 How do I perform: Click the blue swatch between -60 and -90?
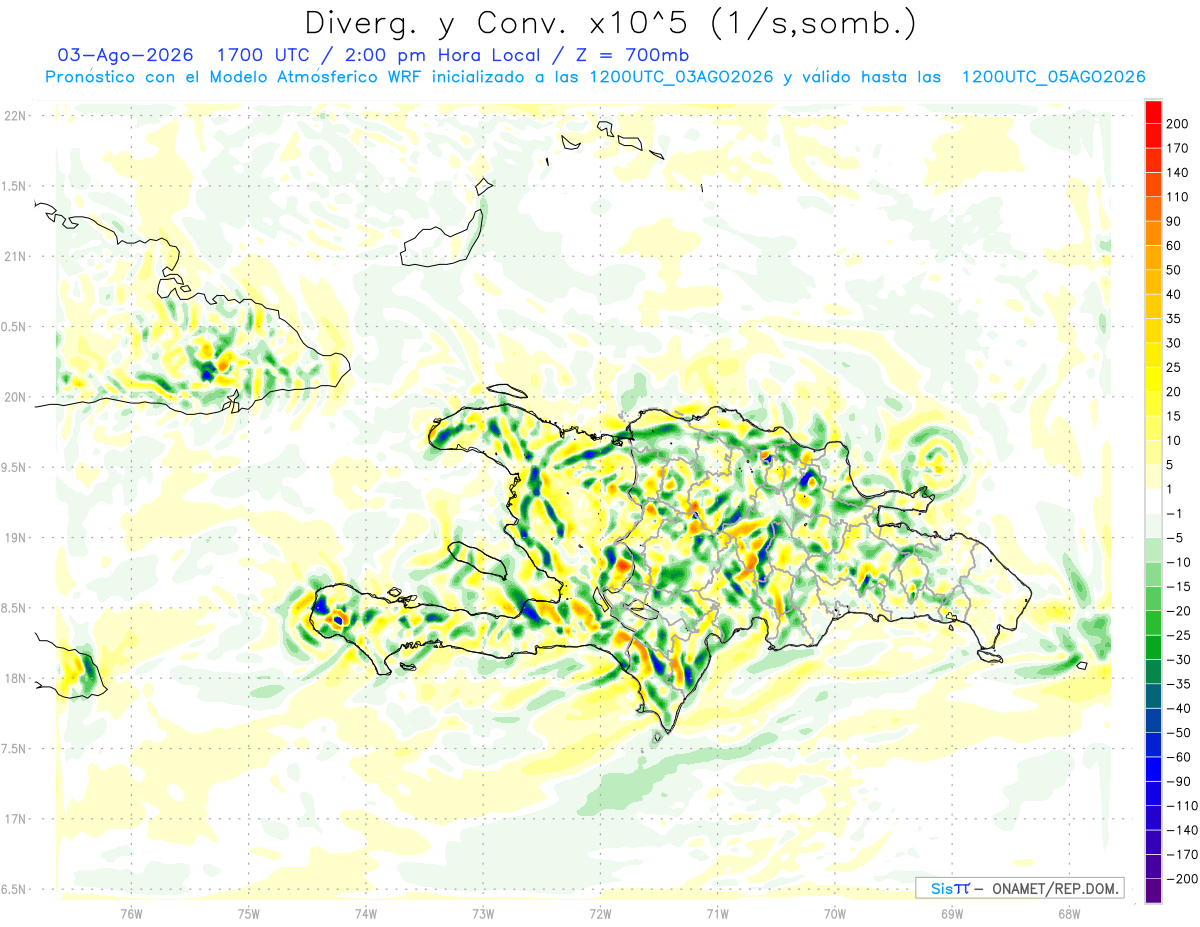click(x=1153, y=769)
